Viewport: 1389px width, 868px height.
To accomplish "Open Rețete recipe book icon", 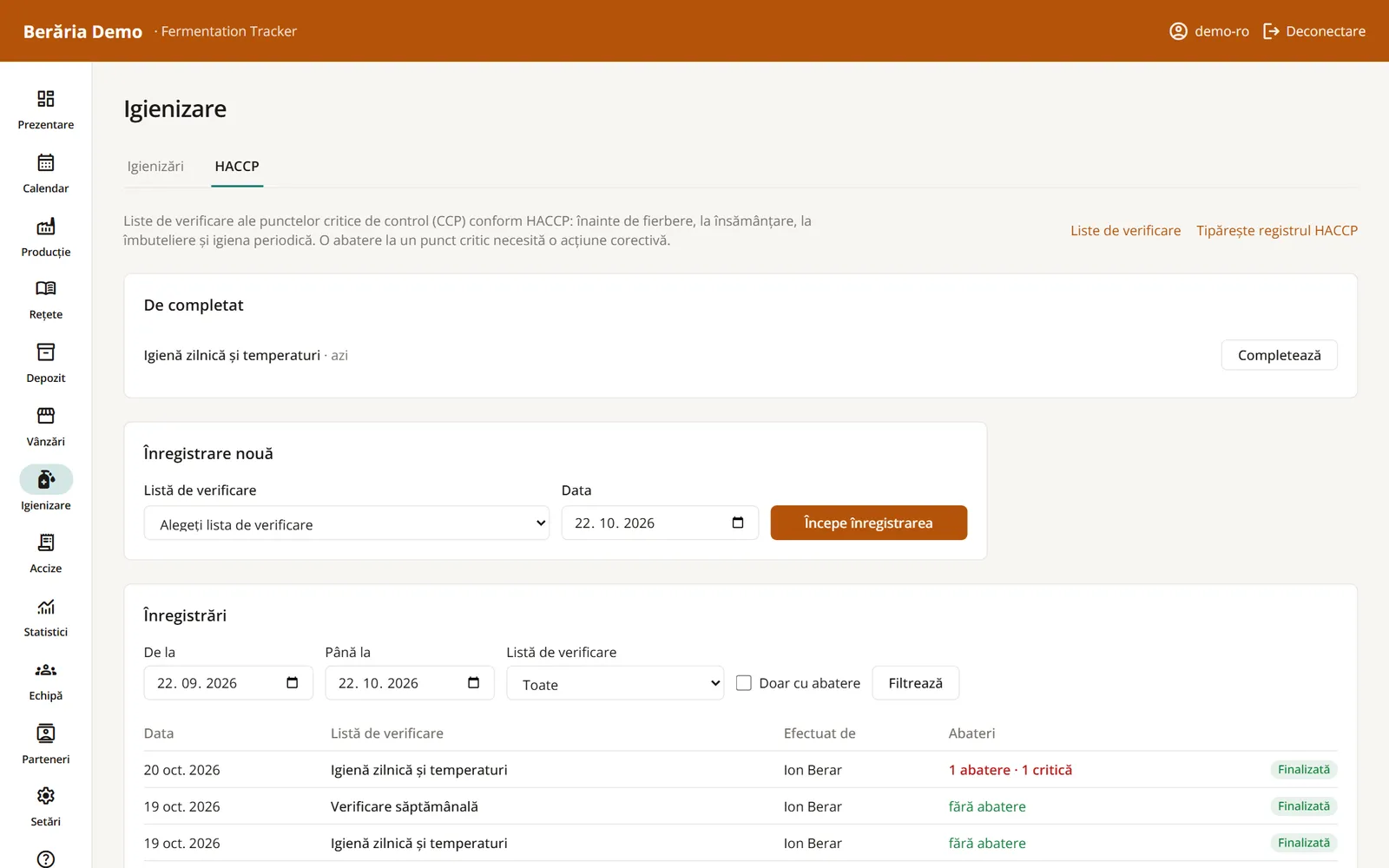I will 46,289.
